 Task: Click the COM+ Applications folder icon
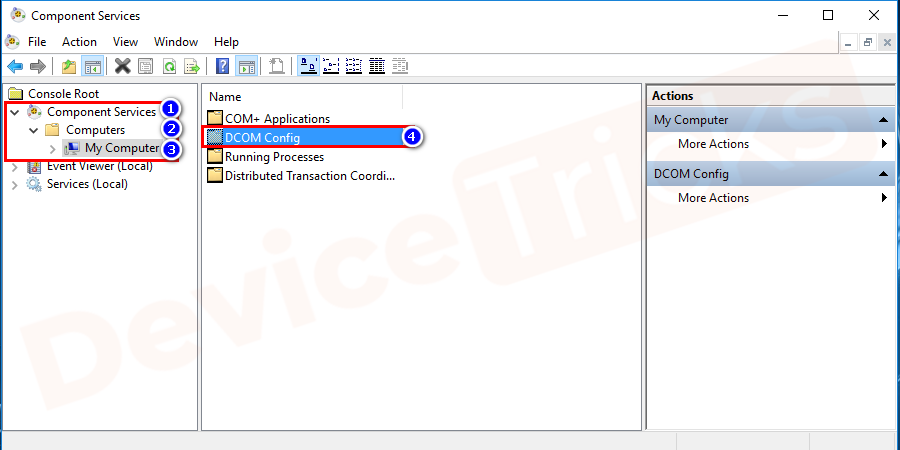(x=215, y=118)
